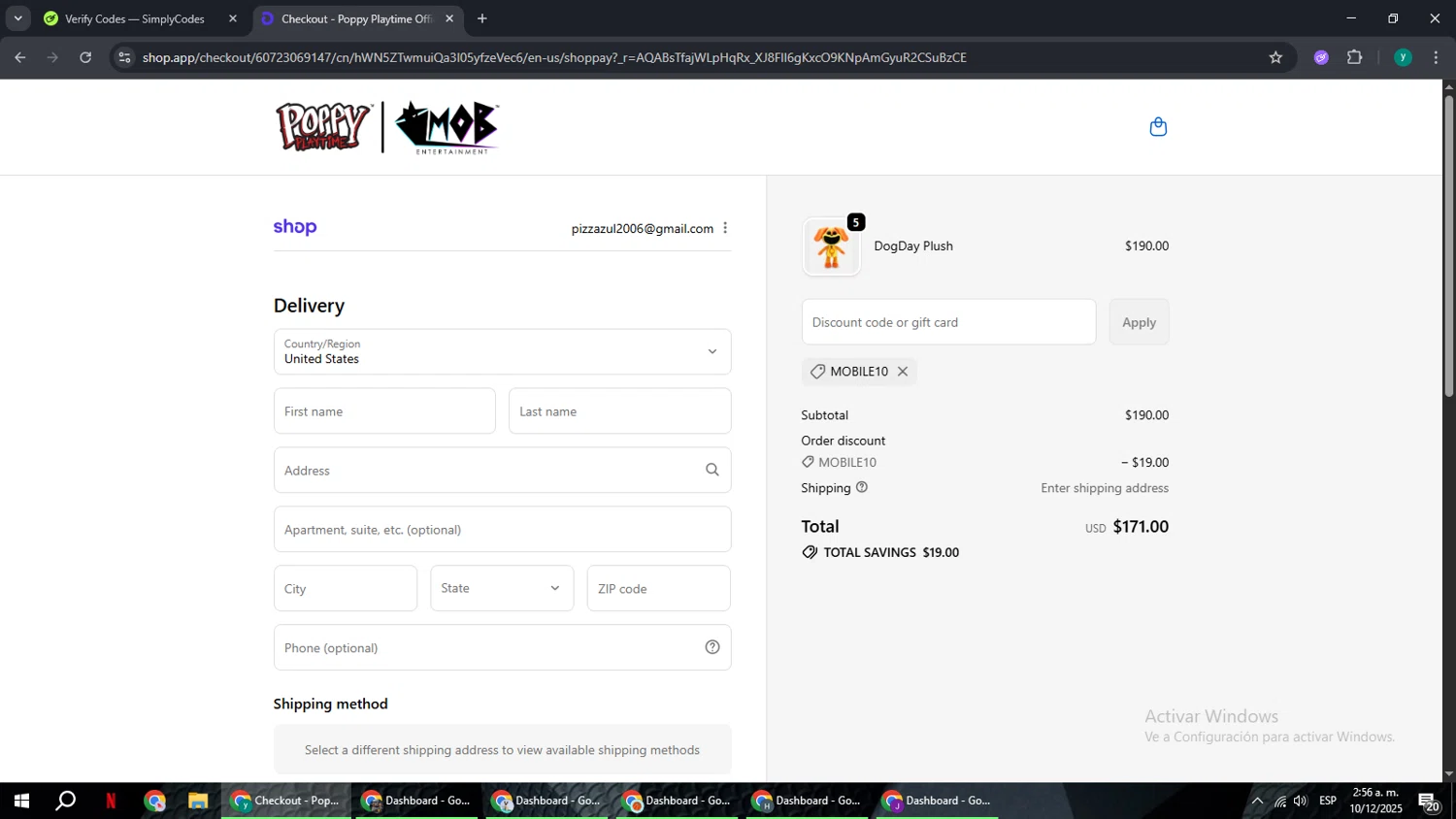Close the Checkout Poppy Playtime tab
The height and width of the screenshot is (819, 1456).
pyautogui.click(x=449, y=18)
